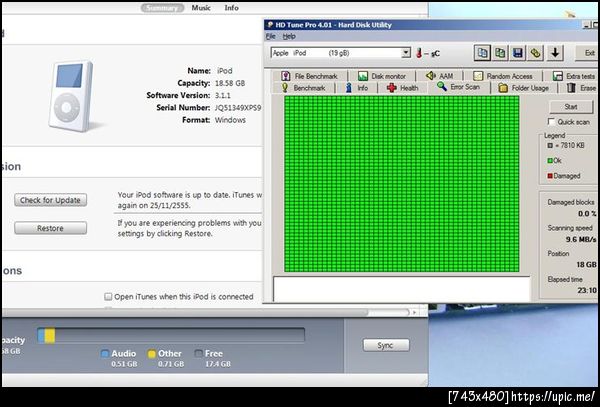Click the iPod capacity usage bar

point(171,335)
